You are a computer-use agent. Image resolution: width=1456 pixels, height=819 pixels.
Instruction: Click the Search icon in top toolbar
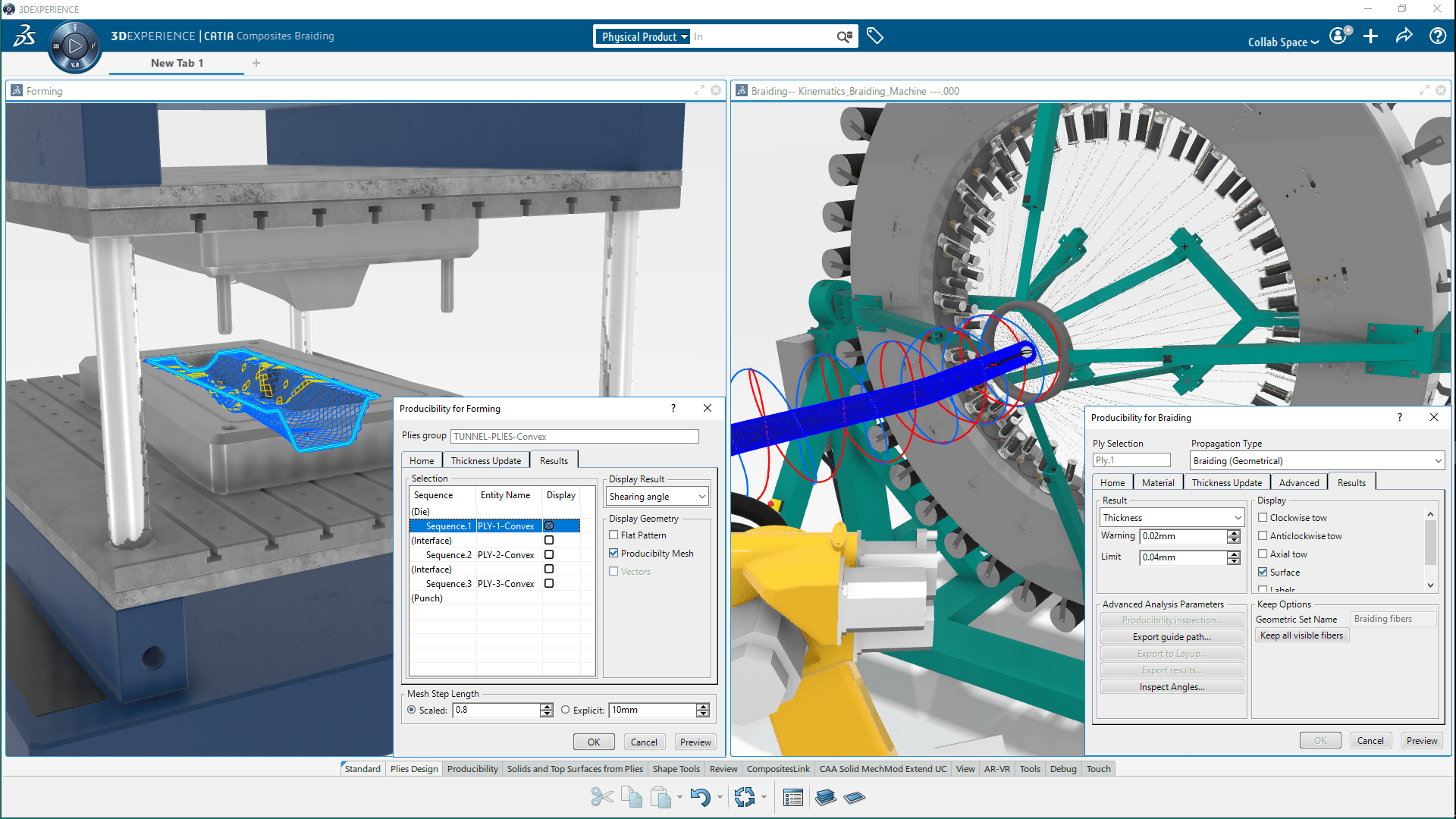[844, 38]
